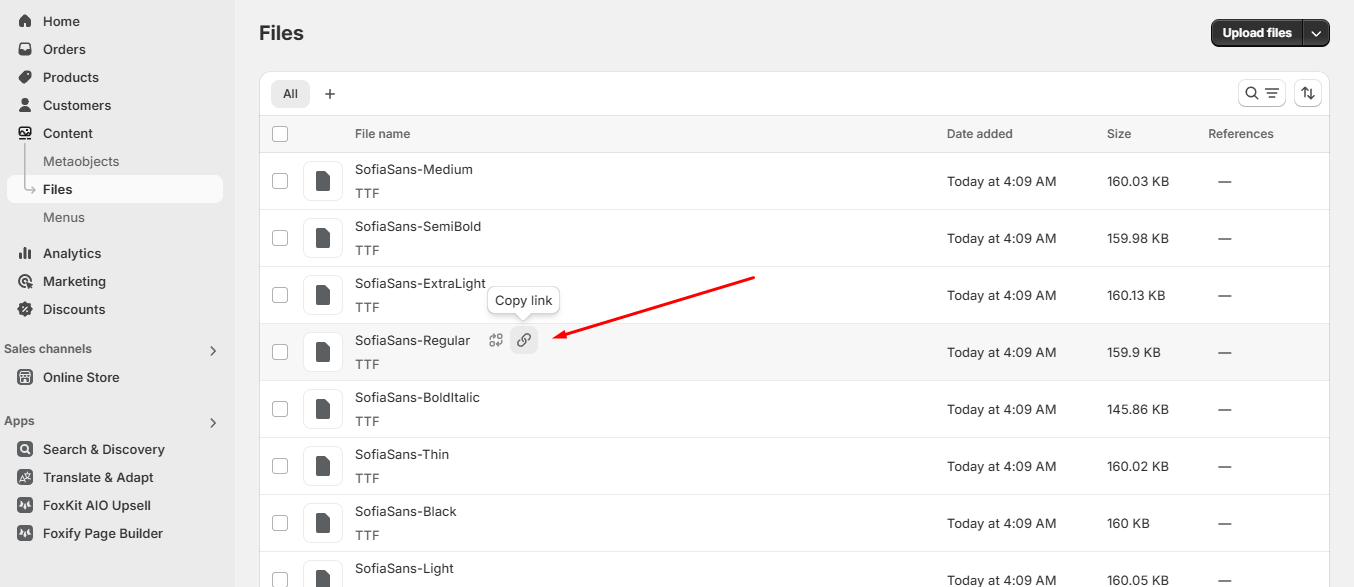Click the Marketing target icon
The image size is (1354, 587).
coord(25,281)
